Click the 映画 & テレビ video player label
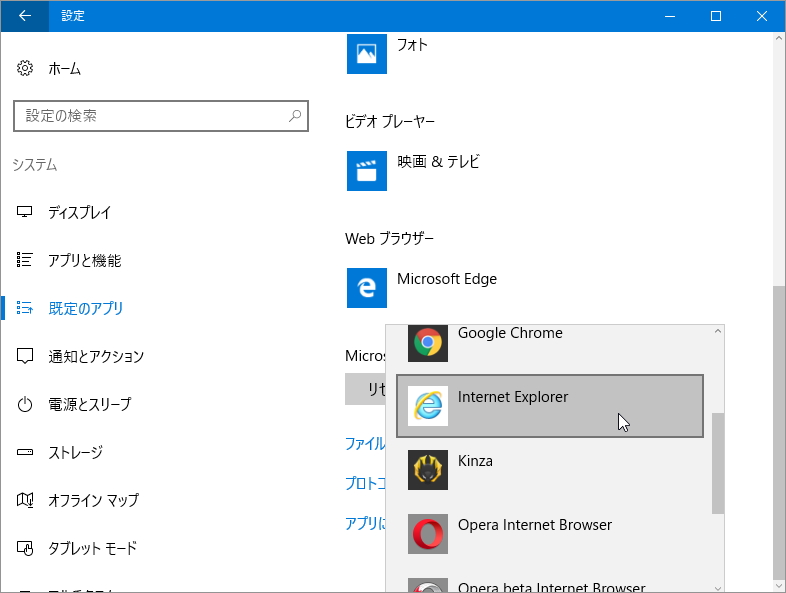Image resolution: width=786 pixels, height=593 pixels. pyautogui.click(x=438, y=162)
